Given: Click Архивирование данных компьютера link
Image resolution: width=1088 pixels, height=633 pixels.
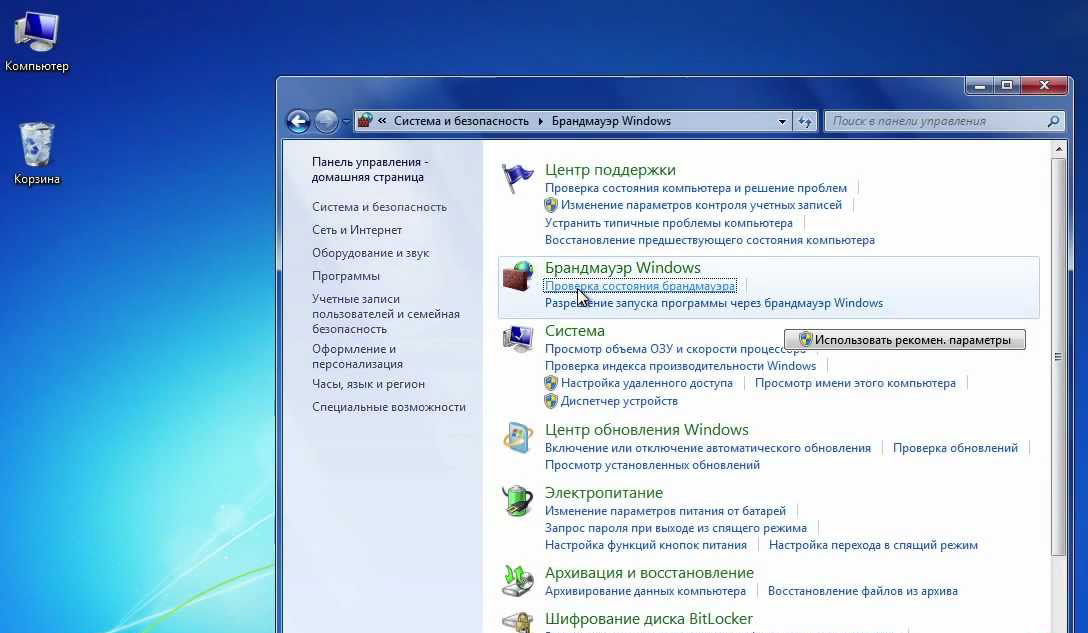Looking at the screenshot, I should (645, 591).
